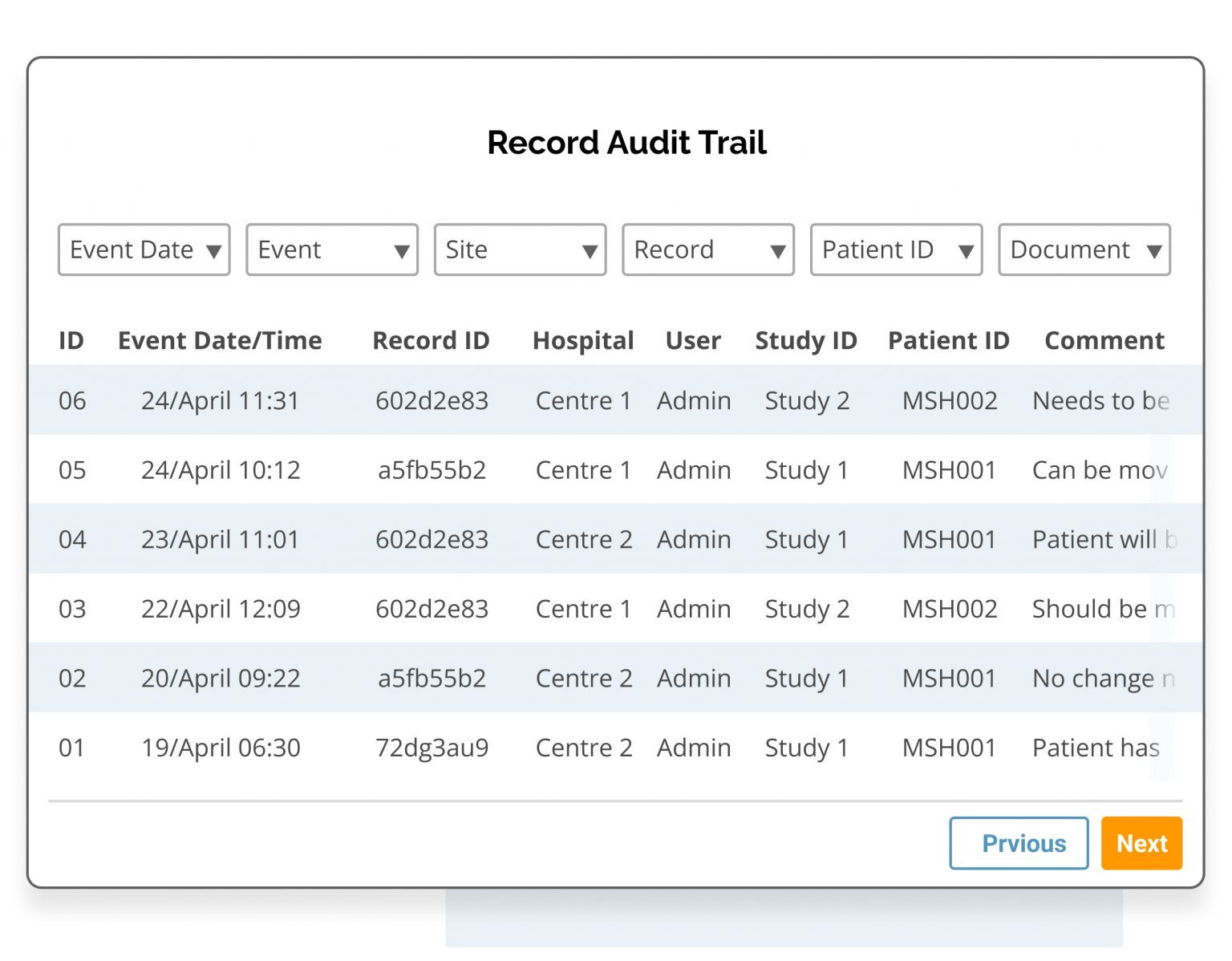Click the Comment column header
This screenshot has width=1232, height=961.
coord(1104,340)
